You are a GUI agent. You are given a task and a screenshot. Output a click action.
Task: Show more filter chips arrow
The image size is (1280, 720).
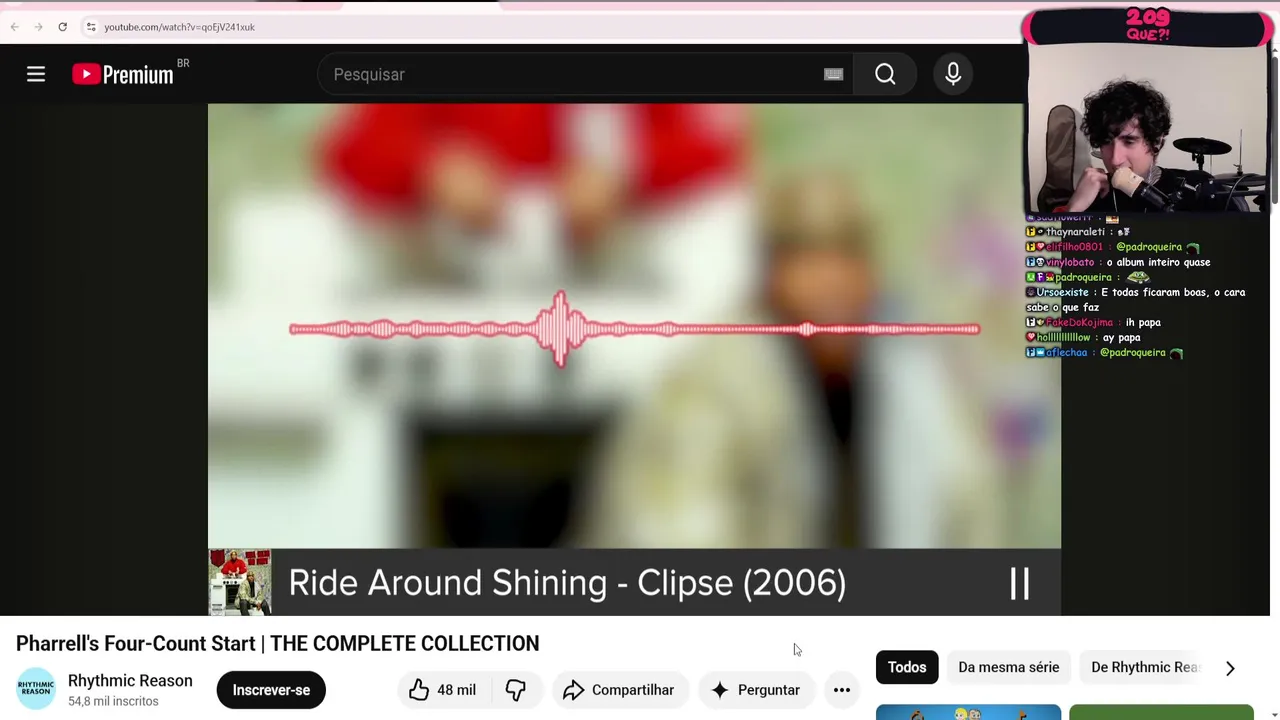(x=1230, y=668)
